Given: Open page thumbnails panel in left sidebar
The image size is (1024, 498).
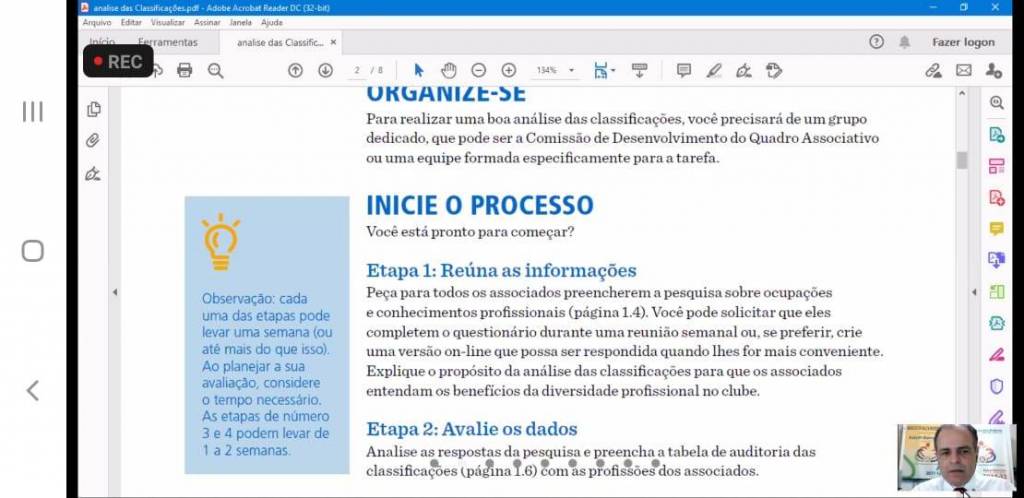Looking at the screenshot, I should pos(93,109).
